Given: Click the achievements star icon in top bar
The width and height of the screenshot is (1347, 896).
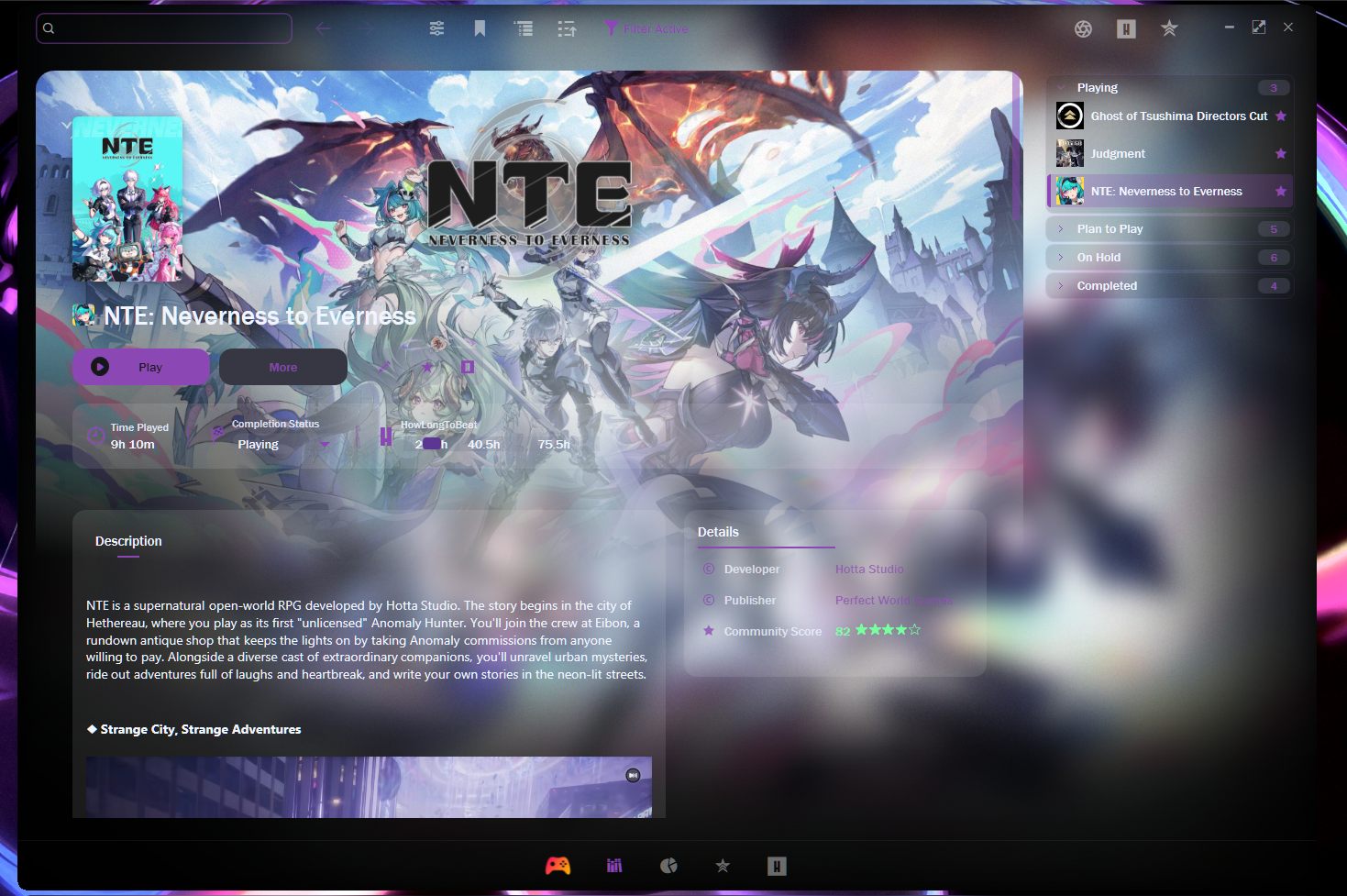Looking at the screenshot, I should [1169, 28].
